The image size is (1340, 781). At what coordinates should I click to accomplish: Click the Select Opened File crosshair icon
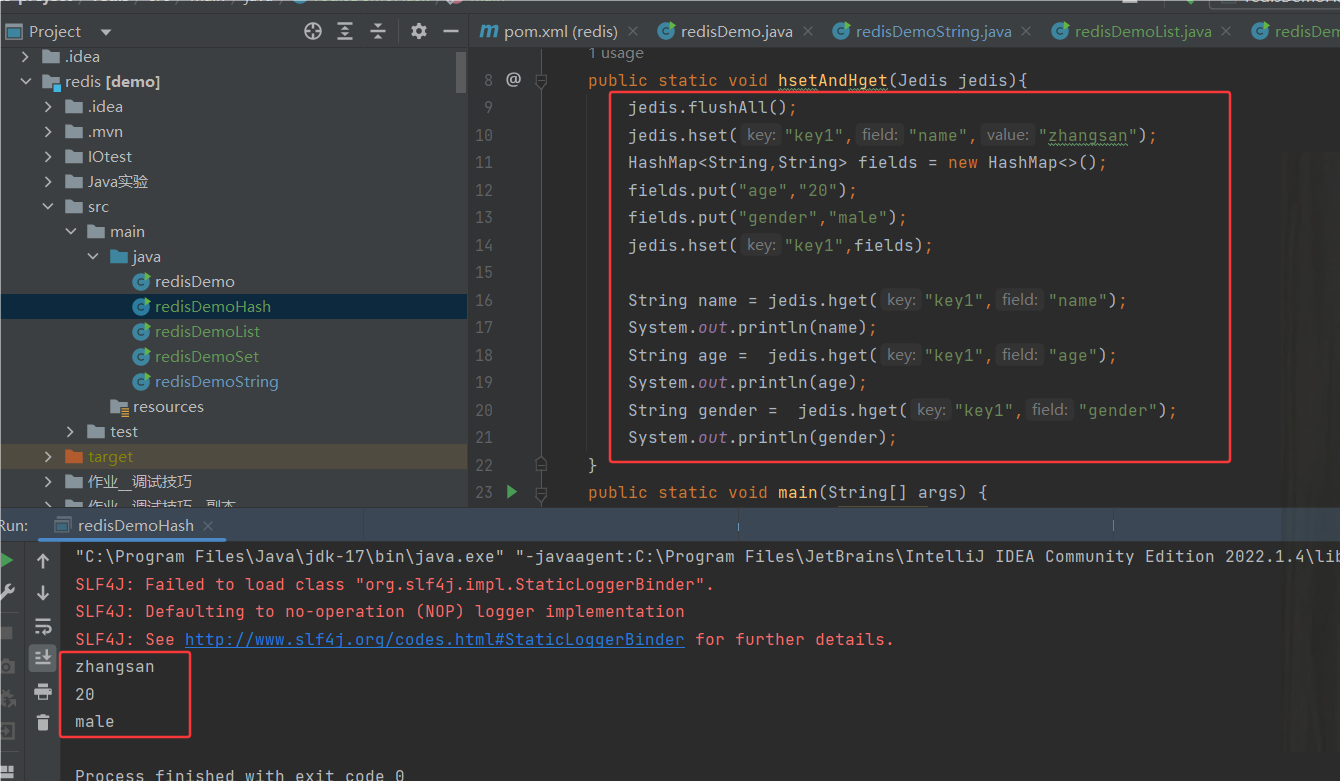313,31
